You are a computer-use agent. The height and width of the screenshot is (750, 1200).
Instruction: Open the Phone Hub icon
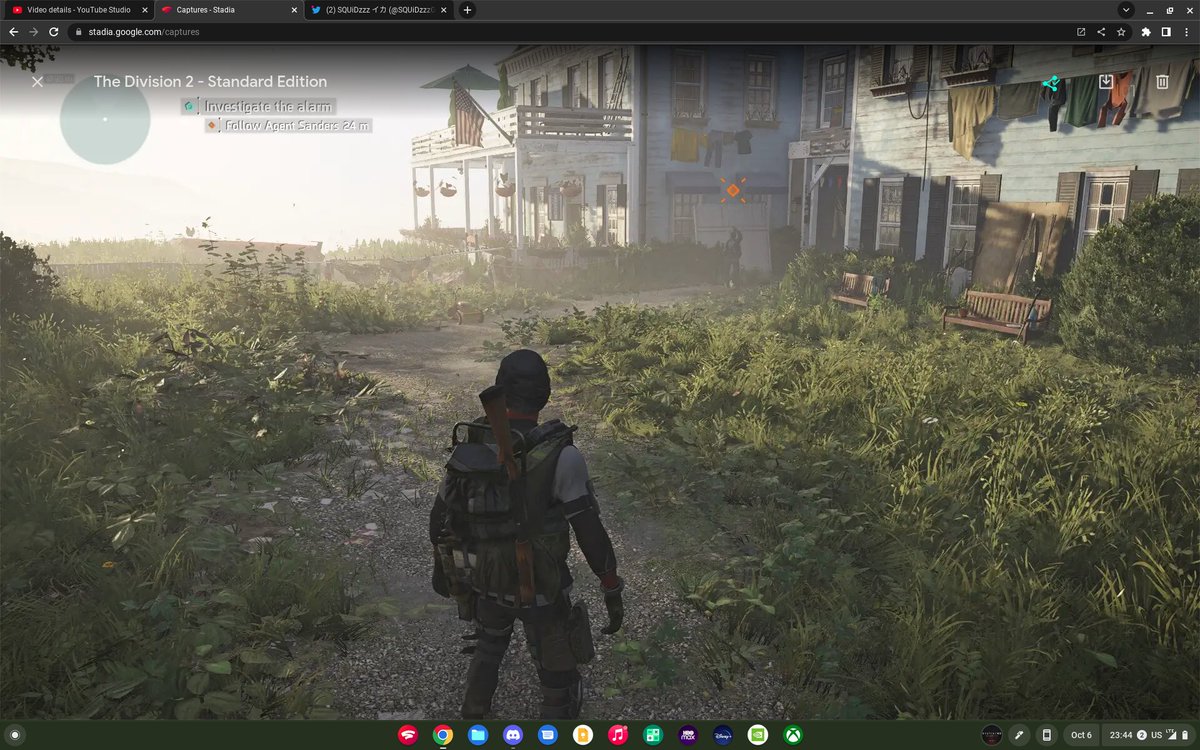[1047, 735]
